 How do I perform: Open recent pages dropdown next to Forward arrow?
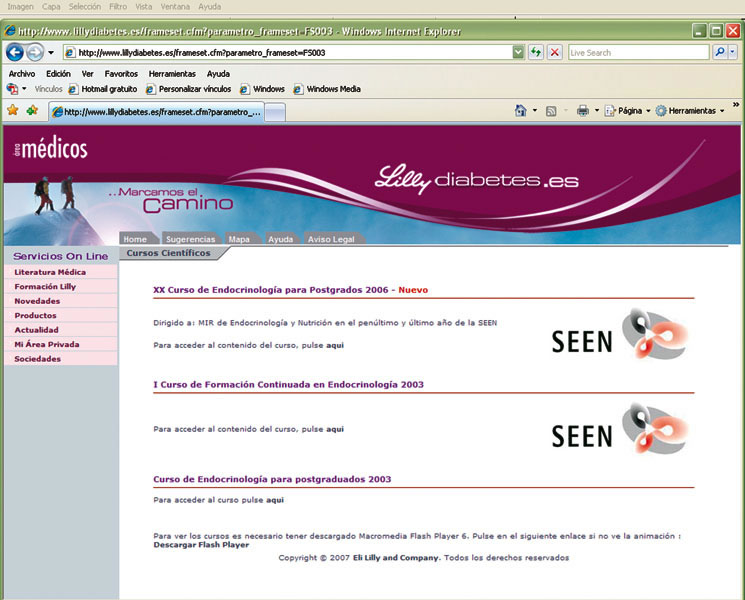click(51, 53)
